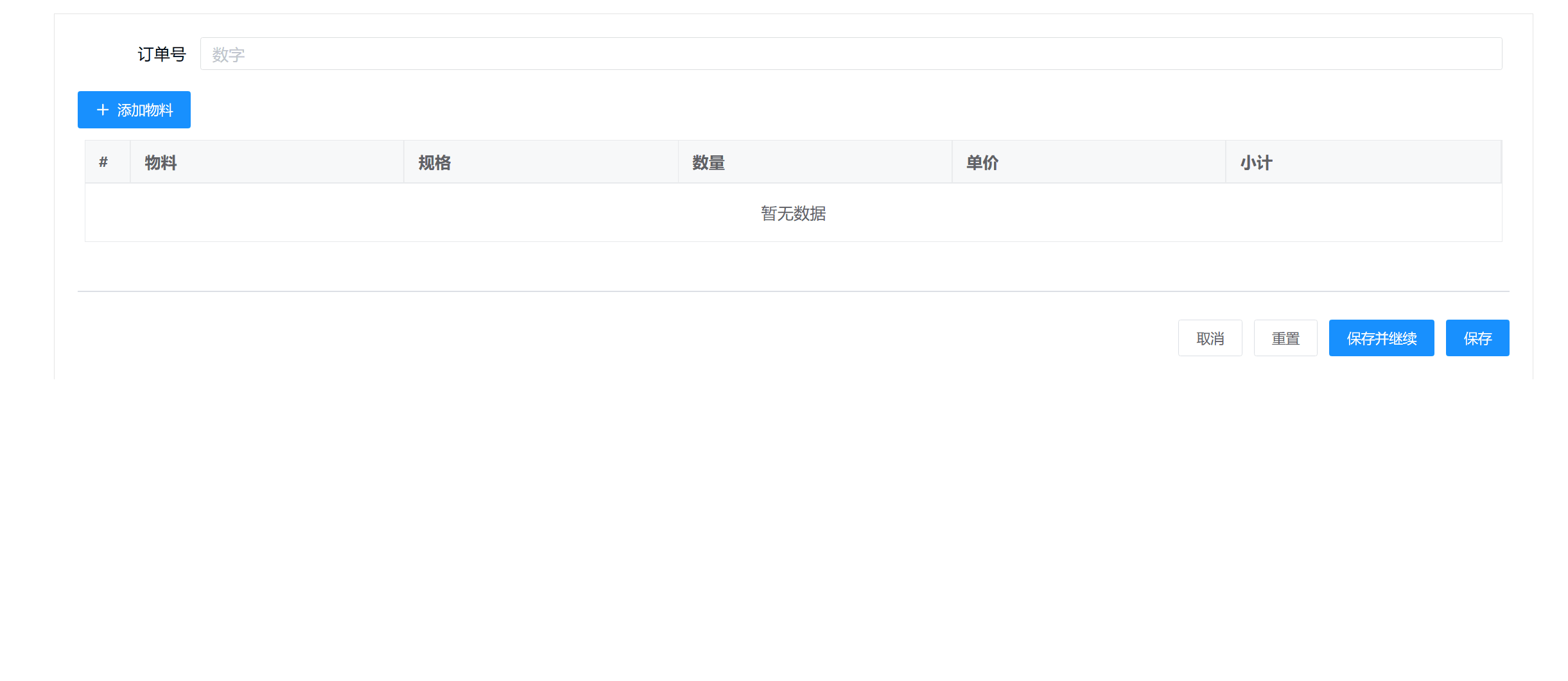Image resolution: width=1568 pixels, height=681 pixels.
Task: Reset the form with 重置
Action: coord(1285,338)
